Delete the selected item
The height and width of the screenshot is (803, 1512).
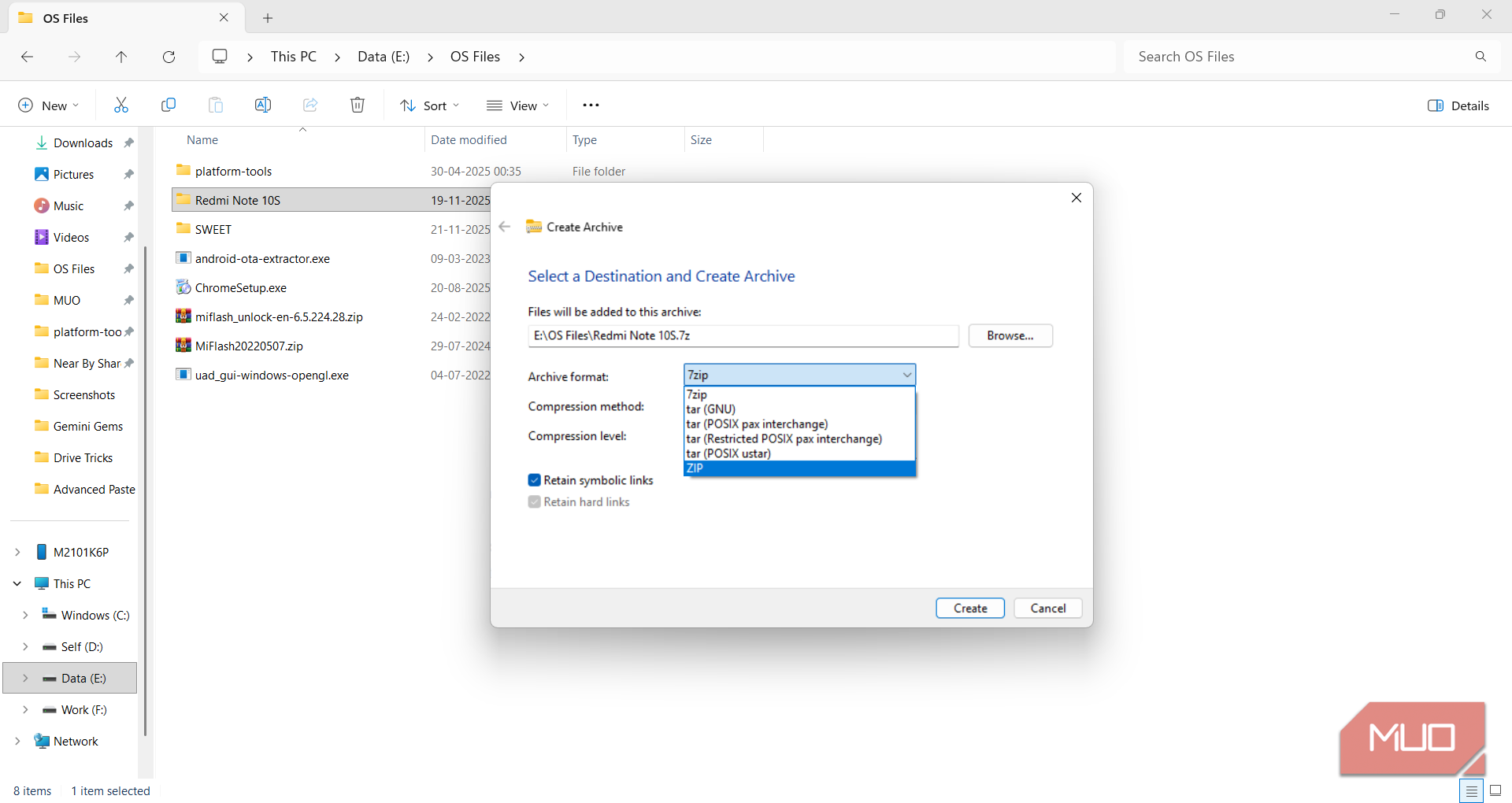pyautogui.click(x=358, y=105)
